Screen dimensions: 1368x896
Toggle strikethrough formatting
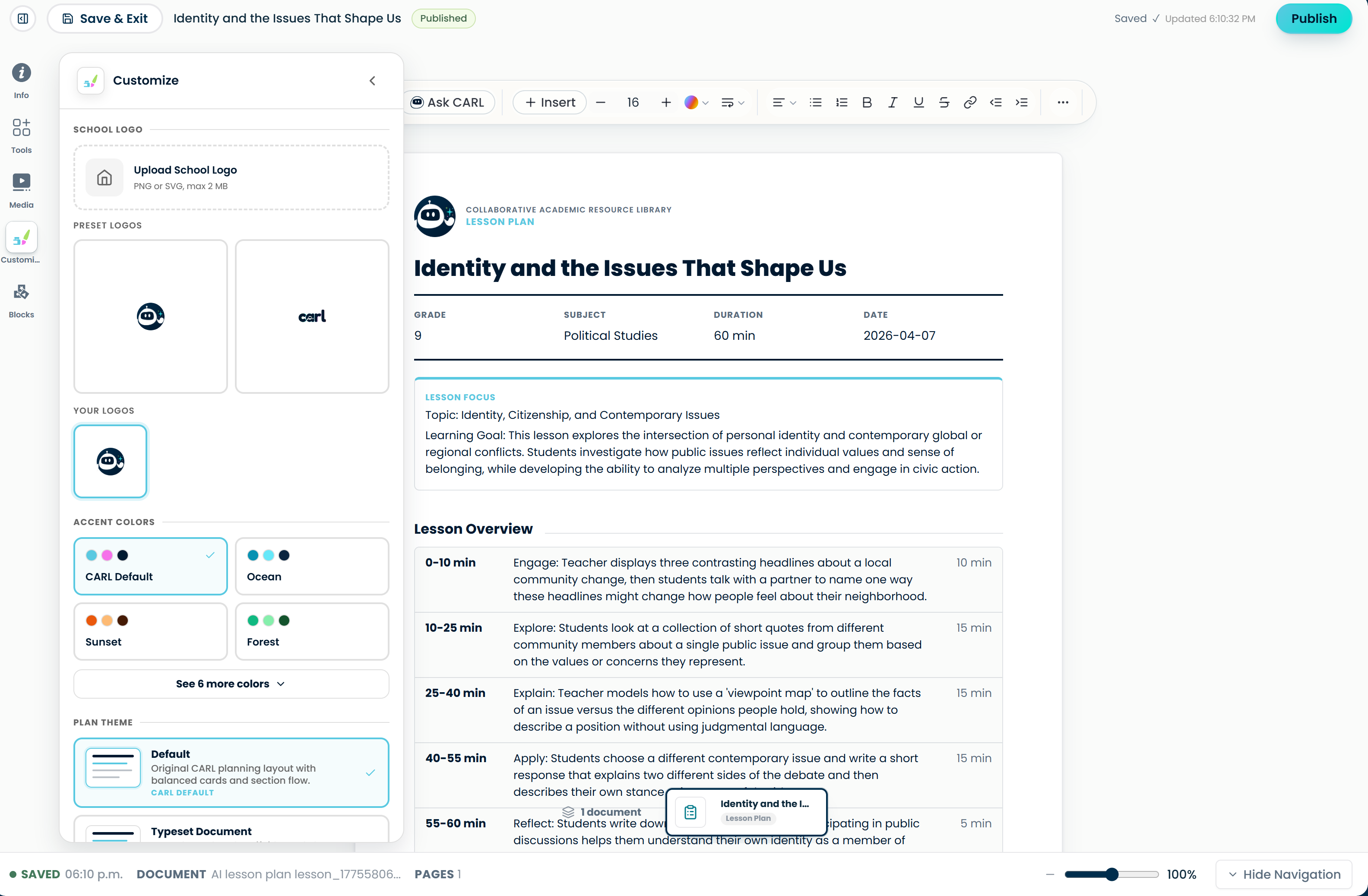tap(944, 102)
